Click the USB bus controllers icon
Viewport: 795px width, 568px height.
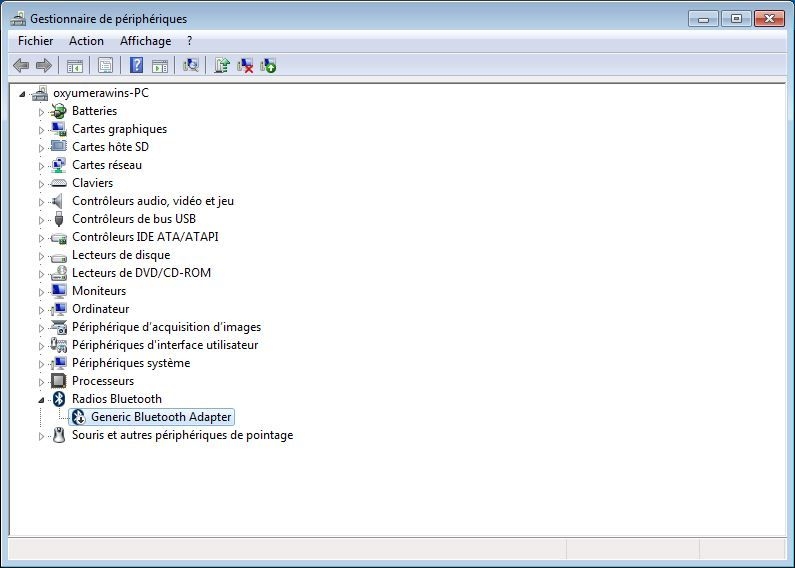click(x=59, y=219)
